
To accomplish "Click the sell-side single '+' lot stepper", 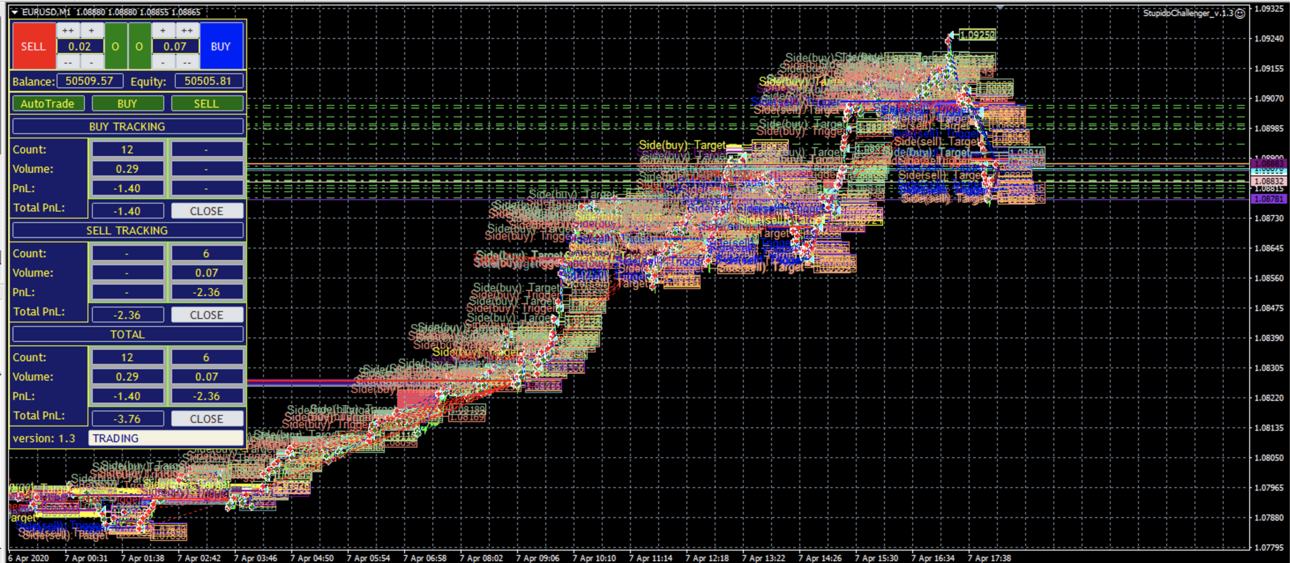I will click(x=91, y=31).
